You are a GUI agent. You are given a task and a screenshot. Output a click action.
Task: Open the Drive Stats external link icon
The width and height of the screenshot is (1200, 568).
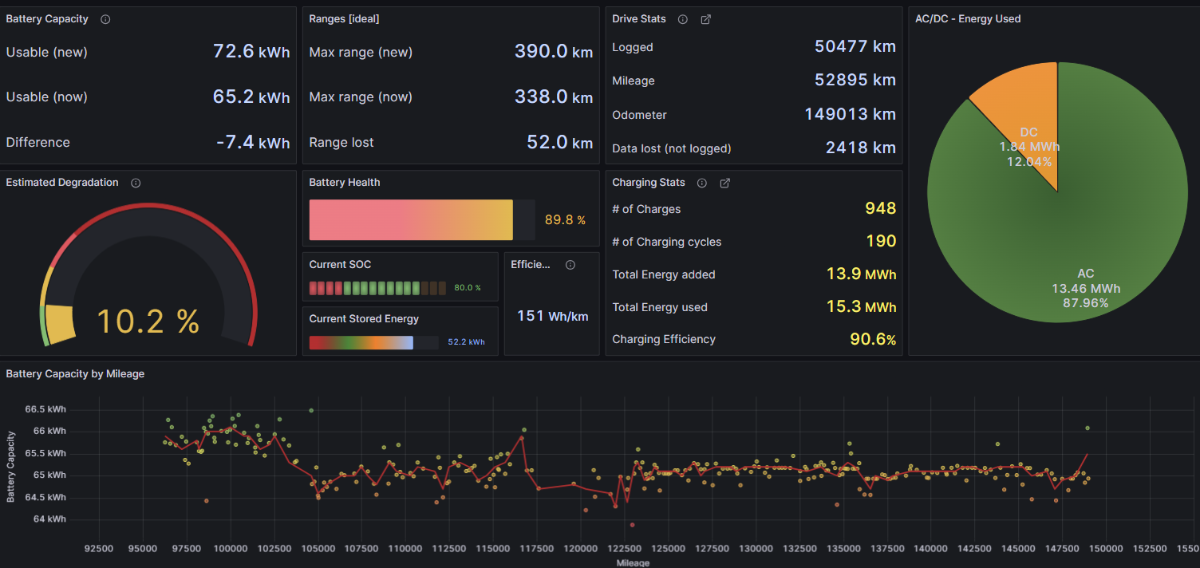[706, 19]
